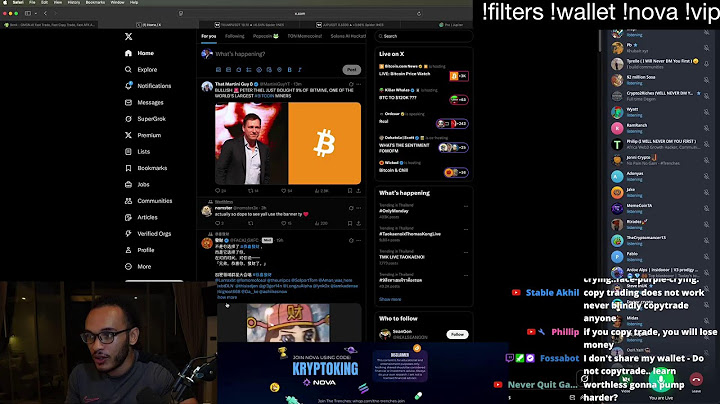Screen dimensions: 720x404
Task: Bookmark That Martini Guy post
Action: 350,191
